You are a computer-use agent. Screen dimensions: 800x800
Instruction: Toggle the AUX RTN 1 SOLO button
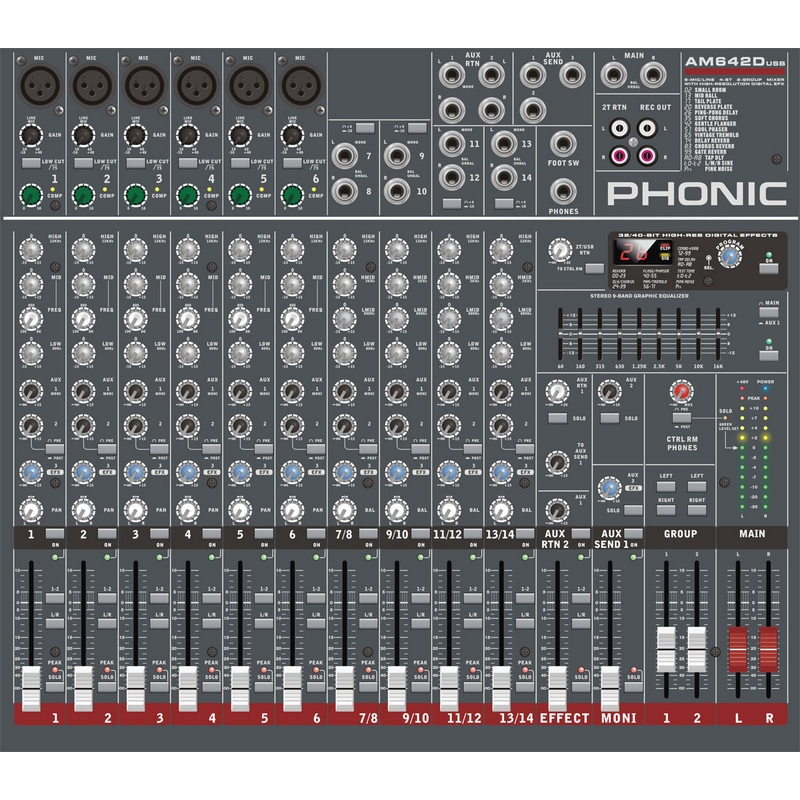point(557,418)
